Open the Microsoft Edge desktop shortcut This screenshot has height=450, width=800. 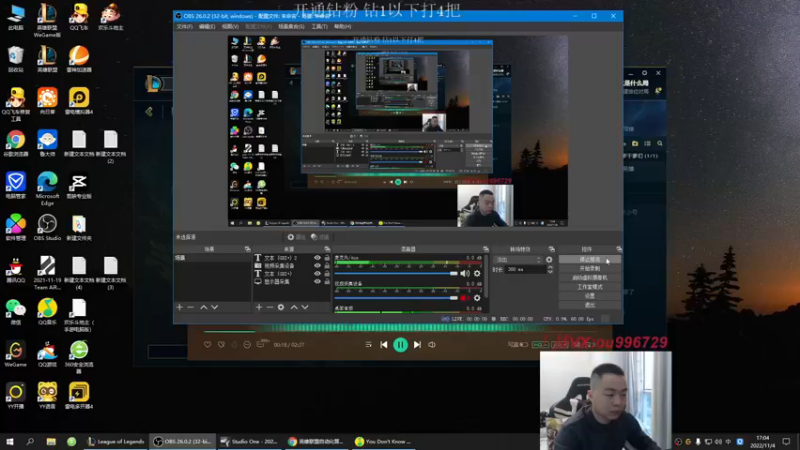47,189
